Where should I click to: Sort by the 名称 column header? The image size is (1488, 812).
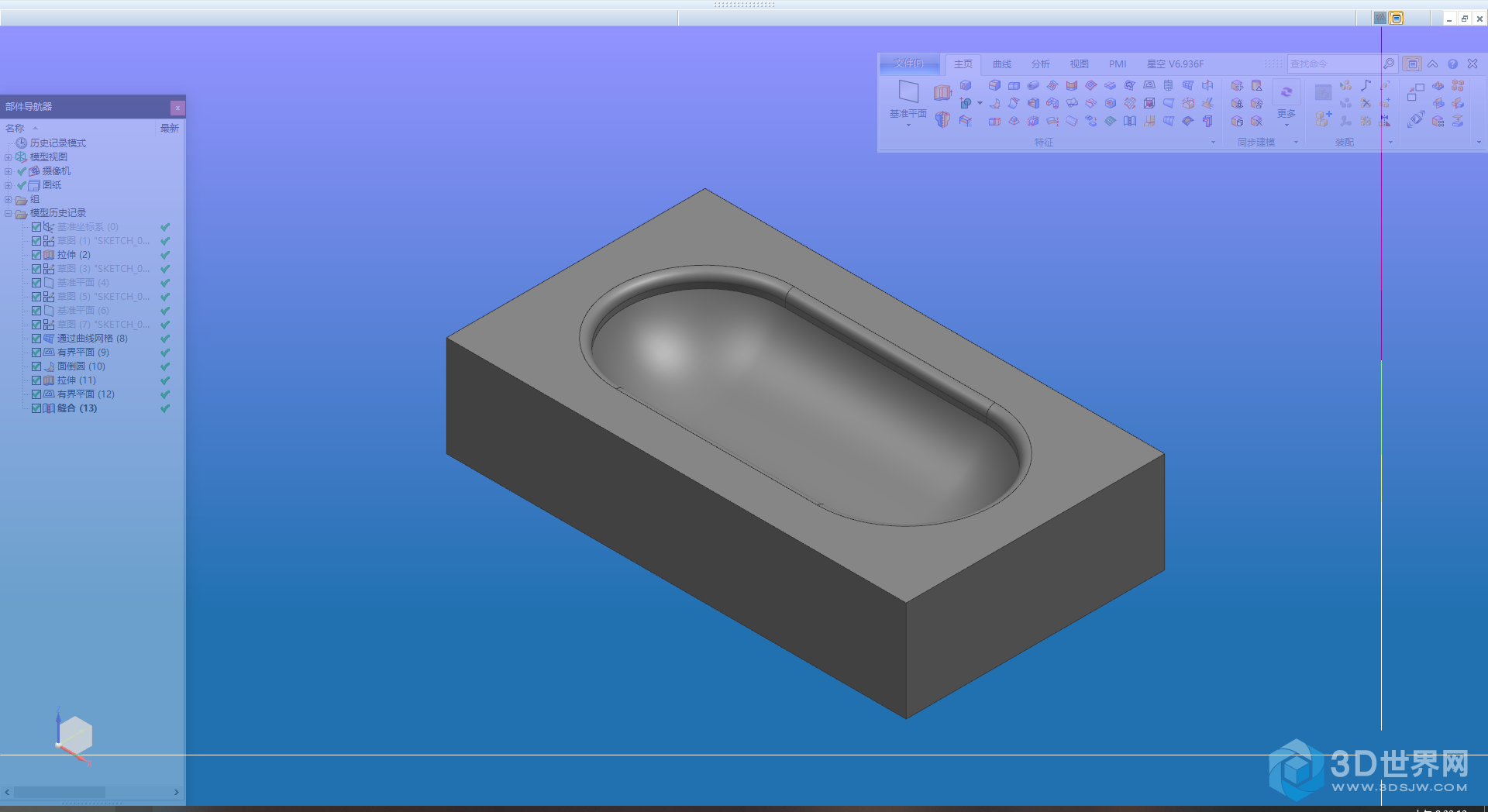pos(15,128)
